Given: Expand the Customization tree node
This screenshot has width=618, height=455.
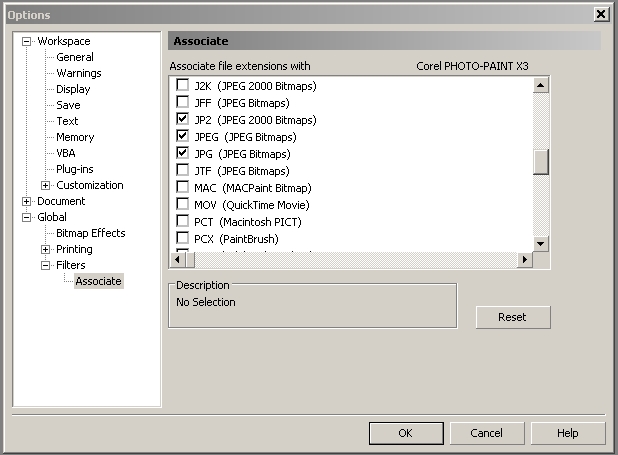Looking at the screenshot, I should [x=46, y=185].
